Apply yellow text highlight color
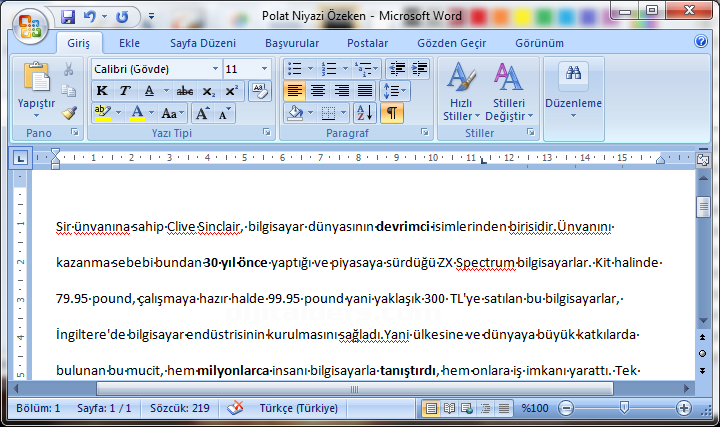Screen dimensions: 720x427 [103, 113]
